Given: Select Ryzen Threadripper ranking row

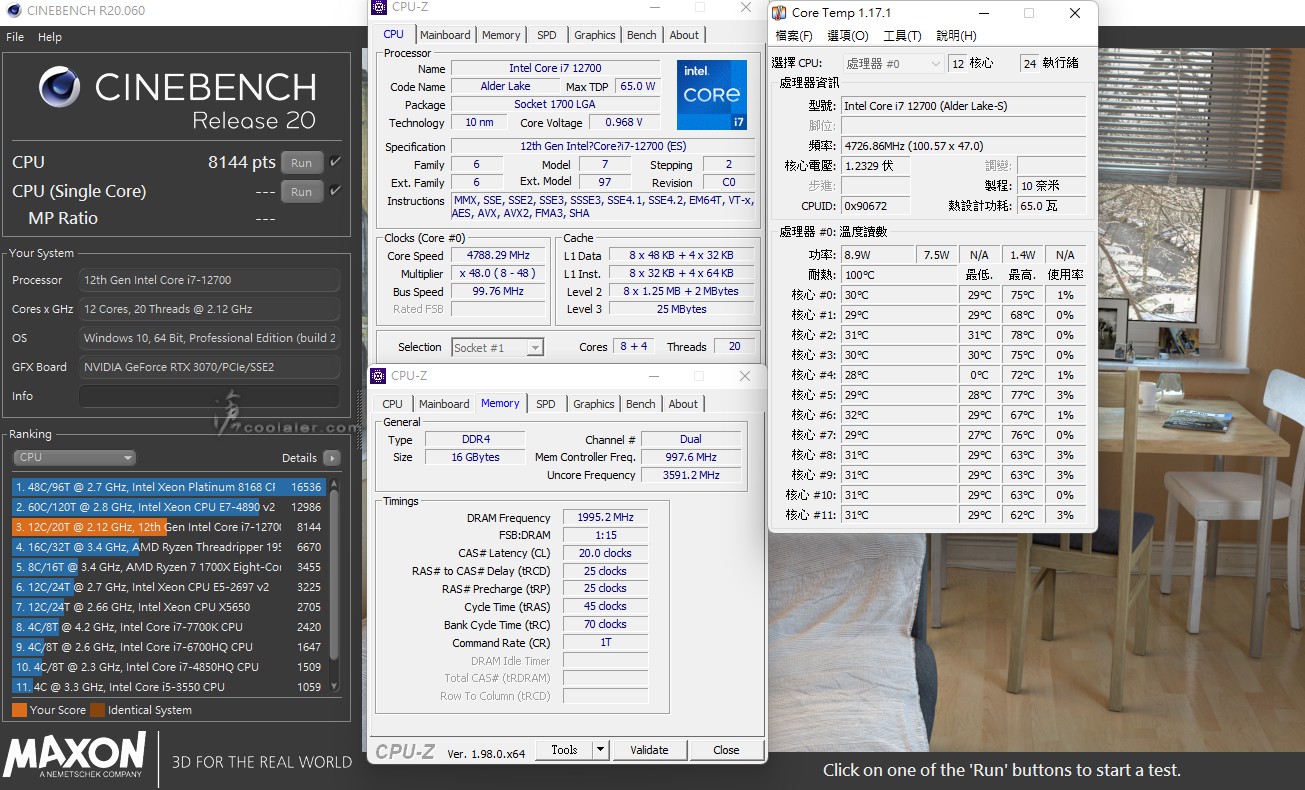Looking at the screenshot, I should pyautogui.click(x=168, y=547).
